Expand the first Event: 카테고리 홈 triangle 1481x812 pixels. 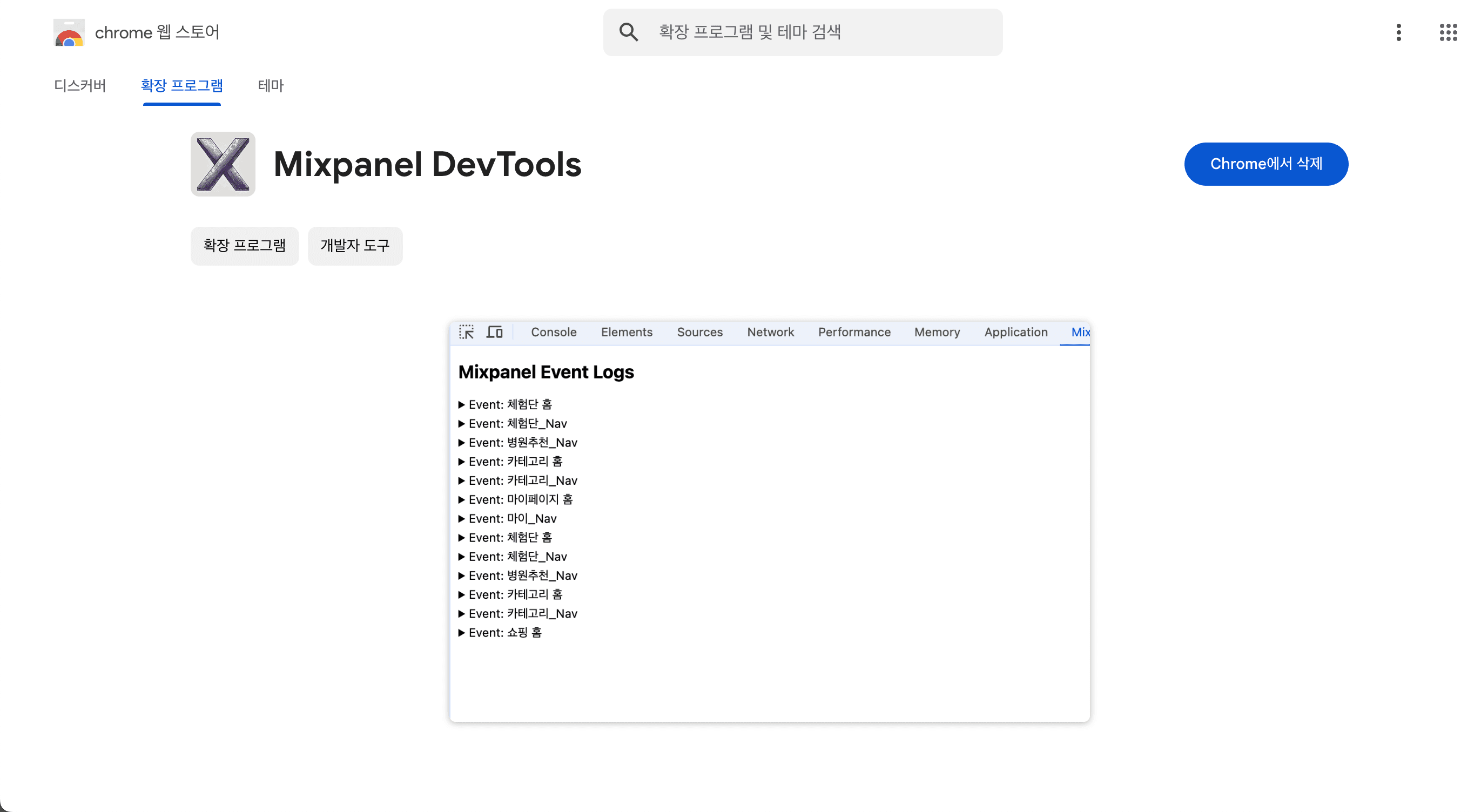[x=461, y=462]
